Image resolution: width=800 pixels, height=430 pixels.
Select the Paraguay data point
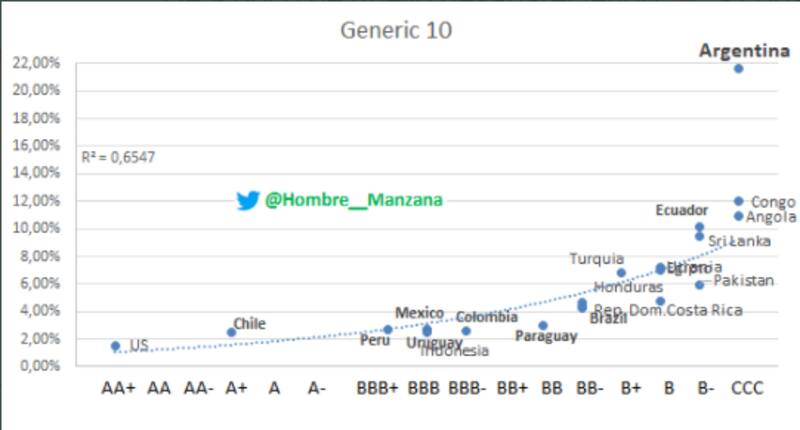point(542,326)
